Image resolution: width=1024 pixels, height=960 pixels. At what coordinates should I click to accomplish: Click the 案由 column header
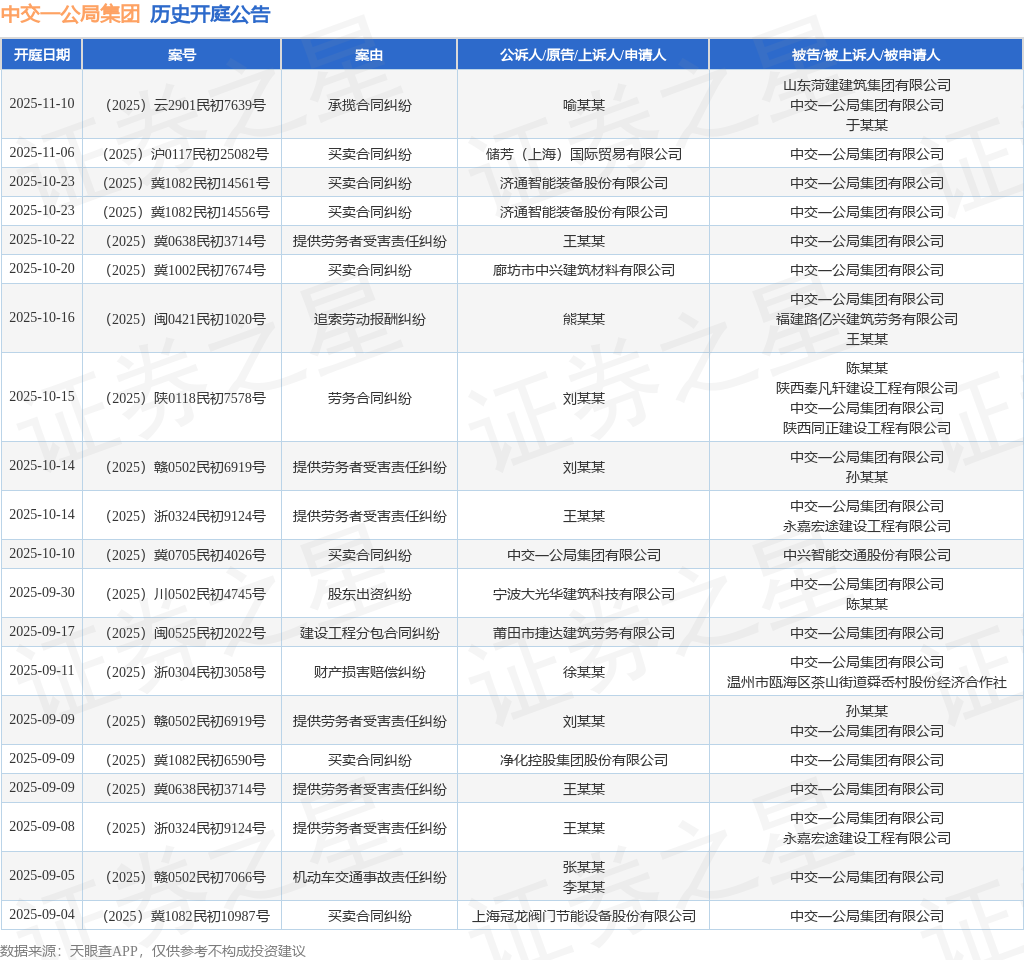(369, 55)
